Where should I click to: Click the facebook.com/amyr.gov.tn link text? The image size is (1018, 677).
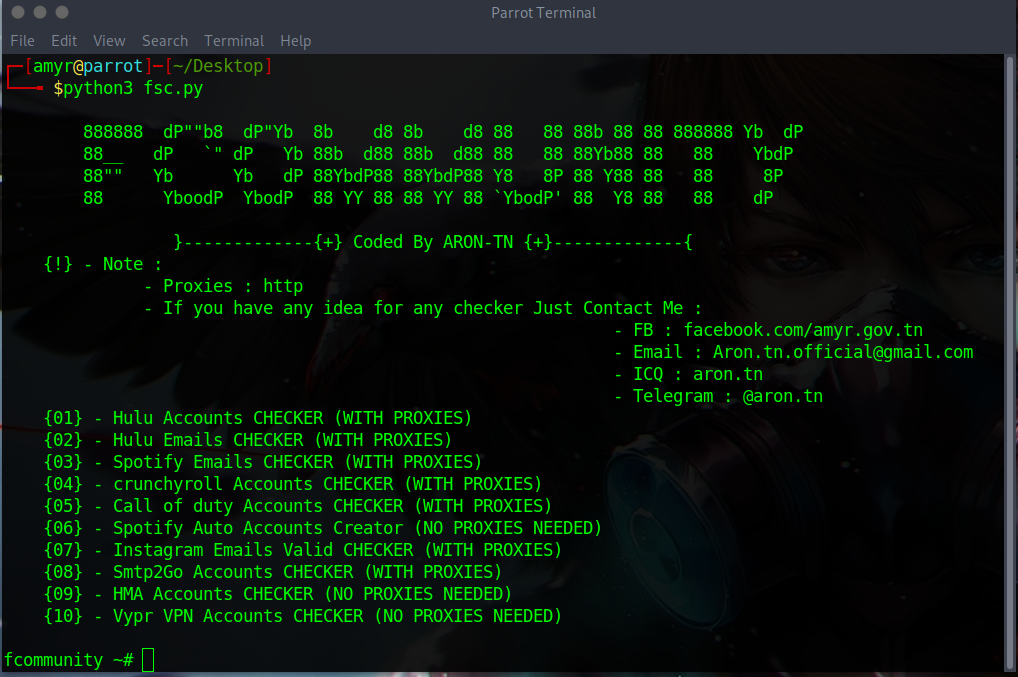(803, 330)
